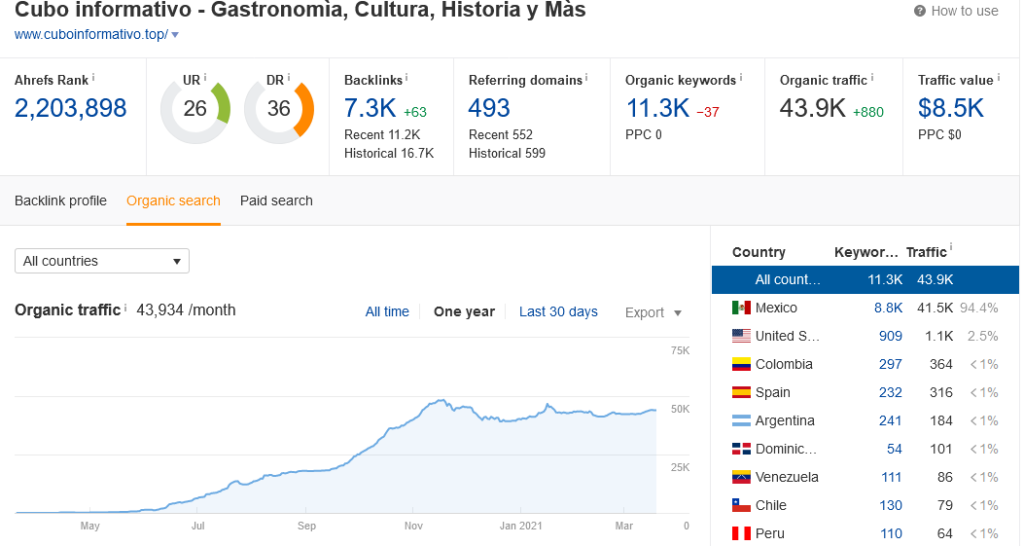This screenshot has width=1024, height=546.
Task: Open the All countries dropdown
Action: (x=102, y=261)
